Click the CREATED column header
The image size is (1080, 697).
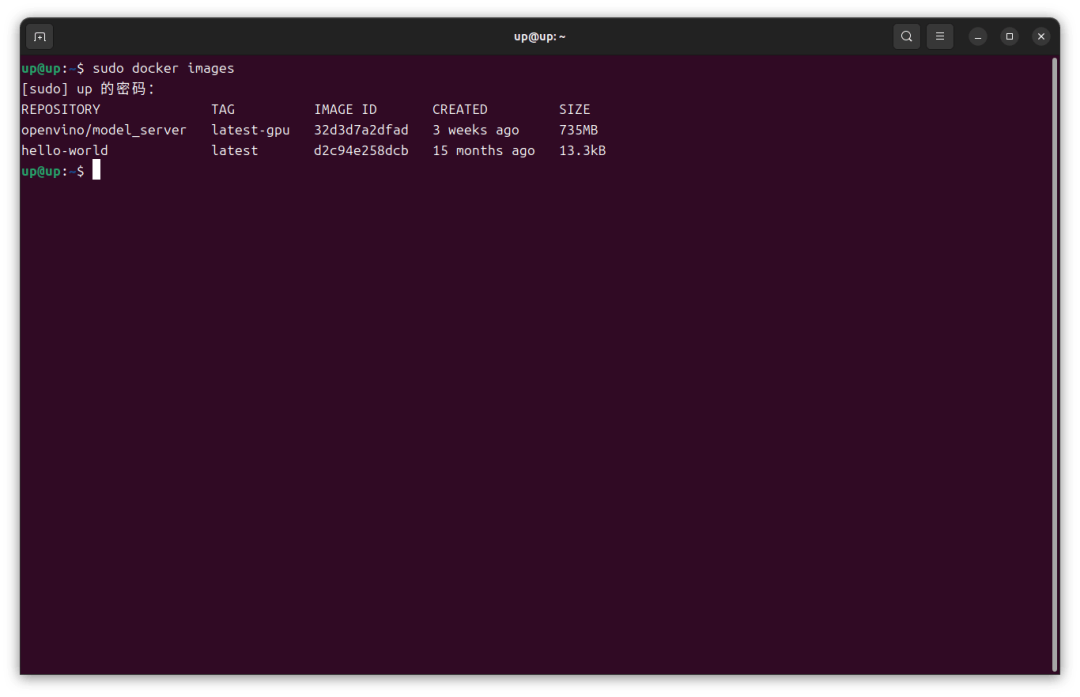coord(459,110)
